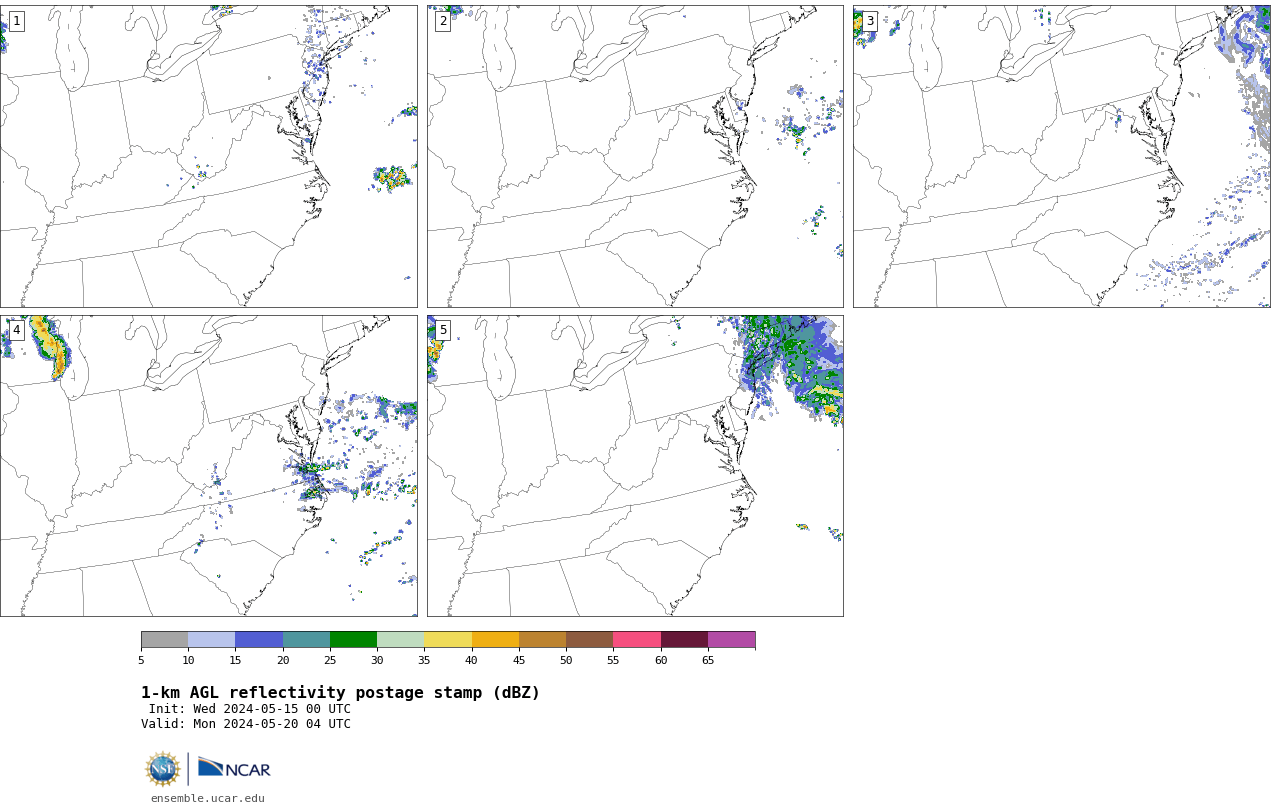Image resolution: width=1280 pixels, height=809 pixels.
Task: Click the light lavender 10-15 dBZ swatch
Action: click(x=211, y=640)
